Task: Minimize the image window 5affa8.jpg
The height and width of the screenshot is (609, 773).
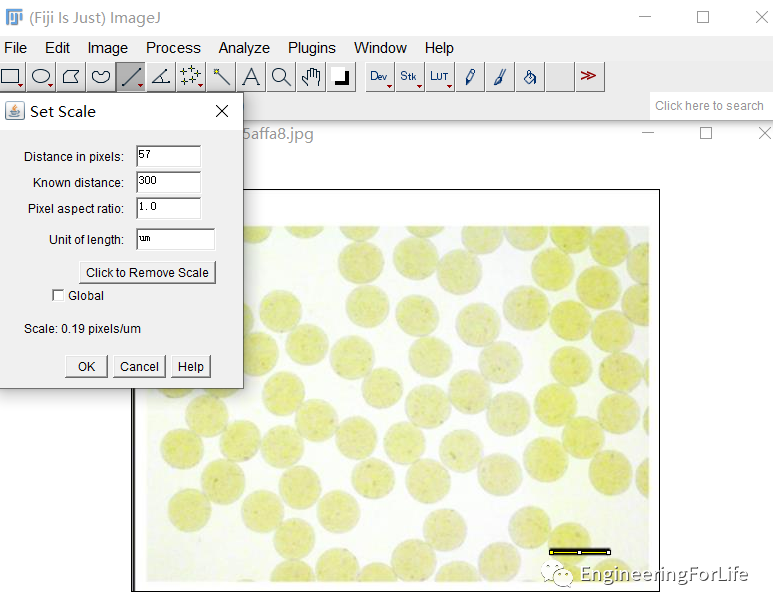Action: coord(648,133)
